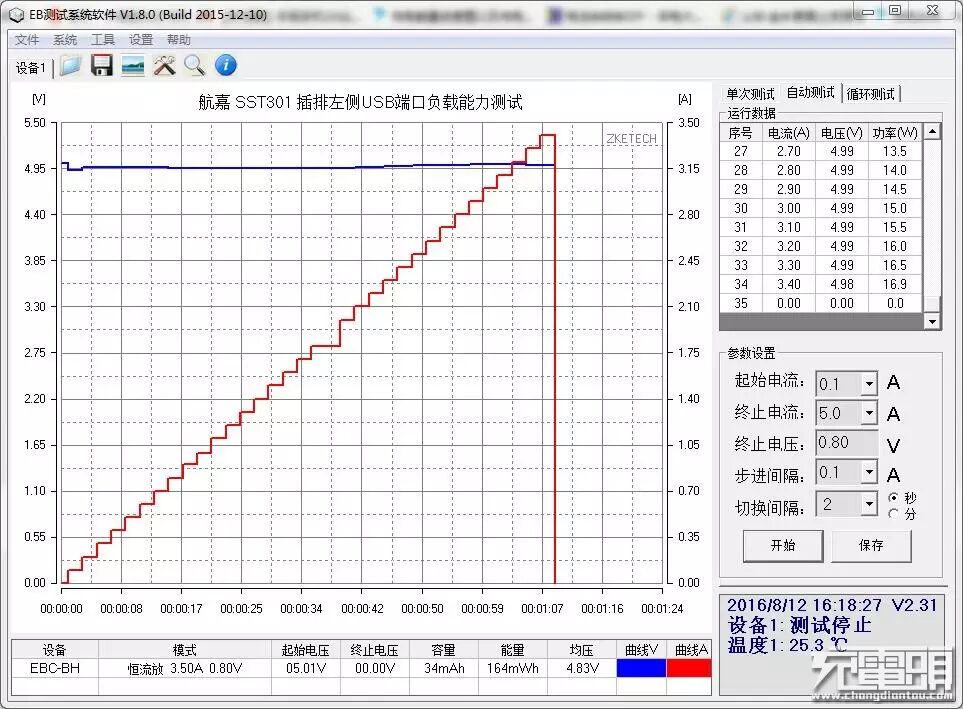Click the red 曲线A color swatch
This screenshot has width=963, height=709.
click(x=688, y=668)
